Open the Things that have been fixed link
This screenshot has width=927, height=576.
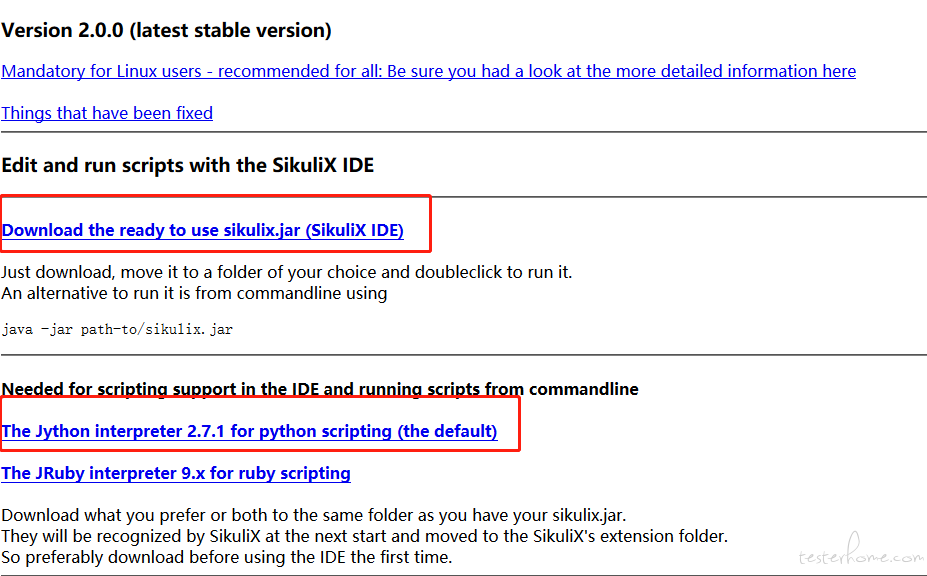pos(107,113)
